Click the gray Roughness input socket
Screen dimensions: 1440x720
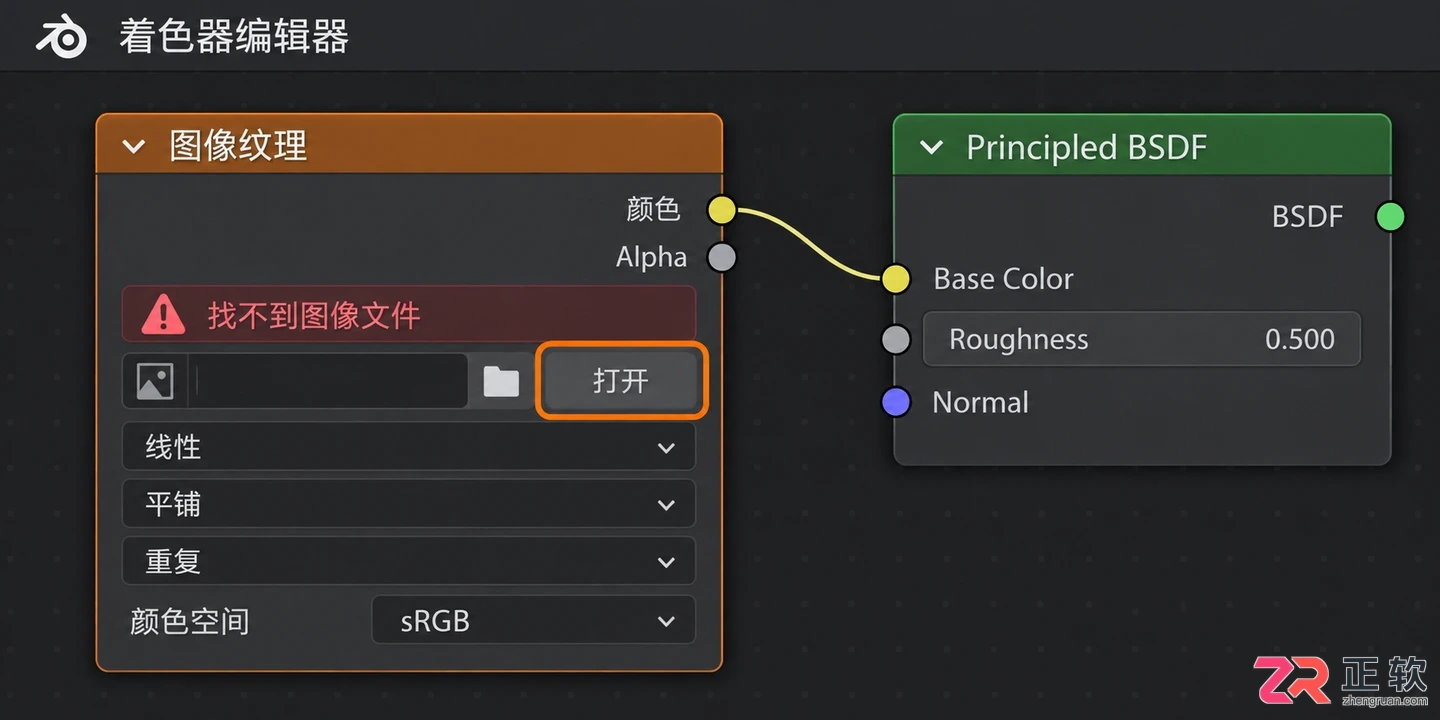896,340
